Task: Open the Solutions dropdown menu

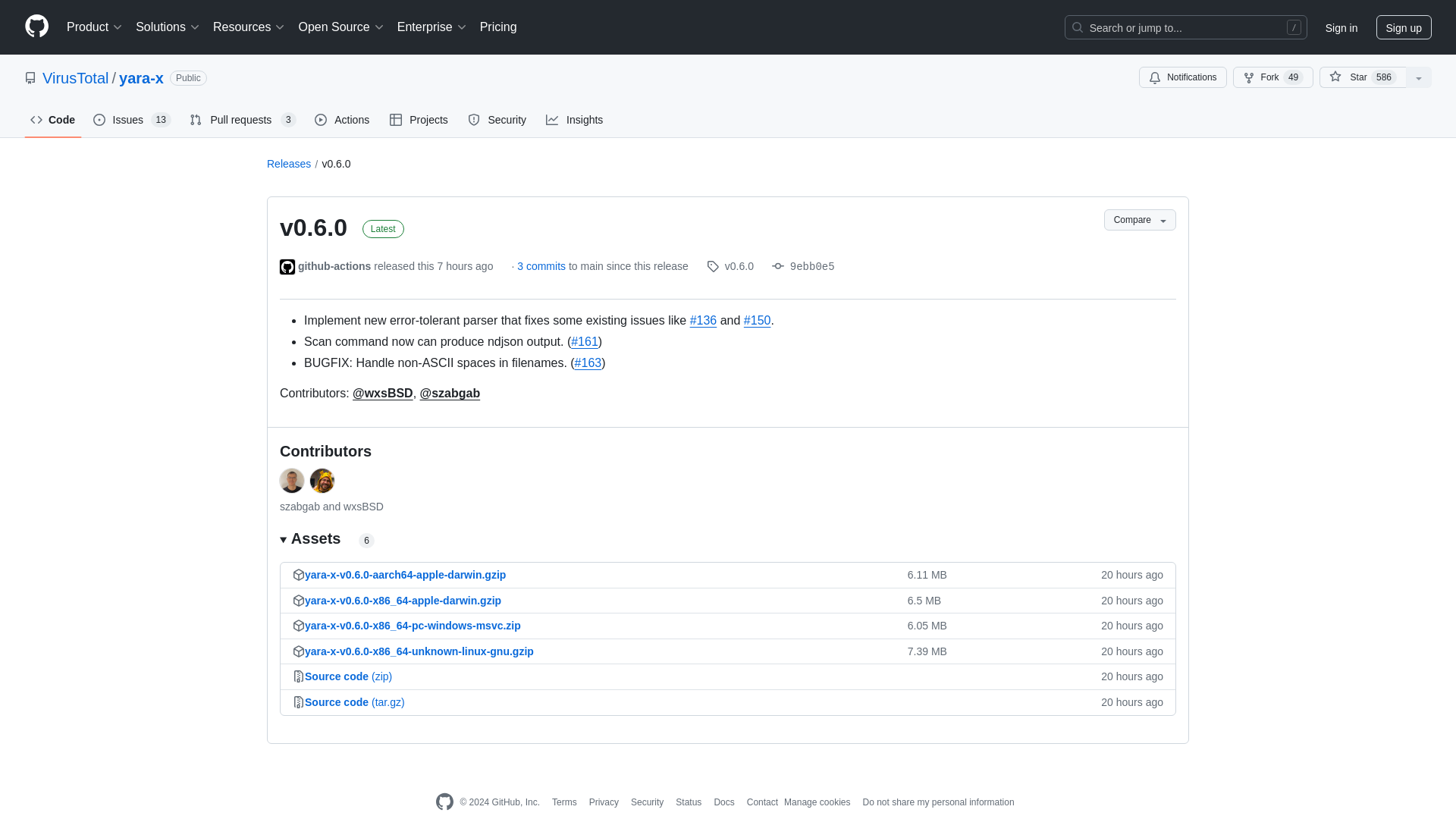Action: 168,27
